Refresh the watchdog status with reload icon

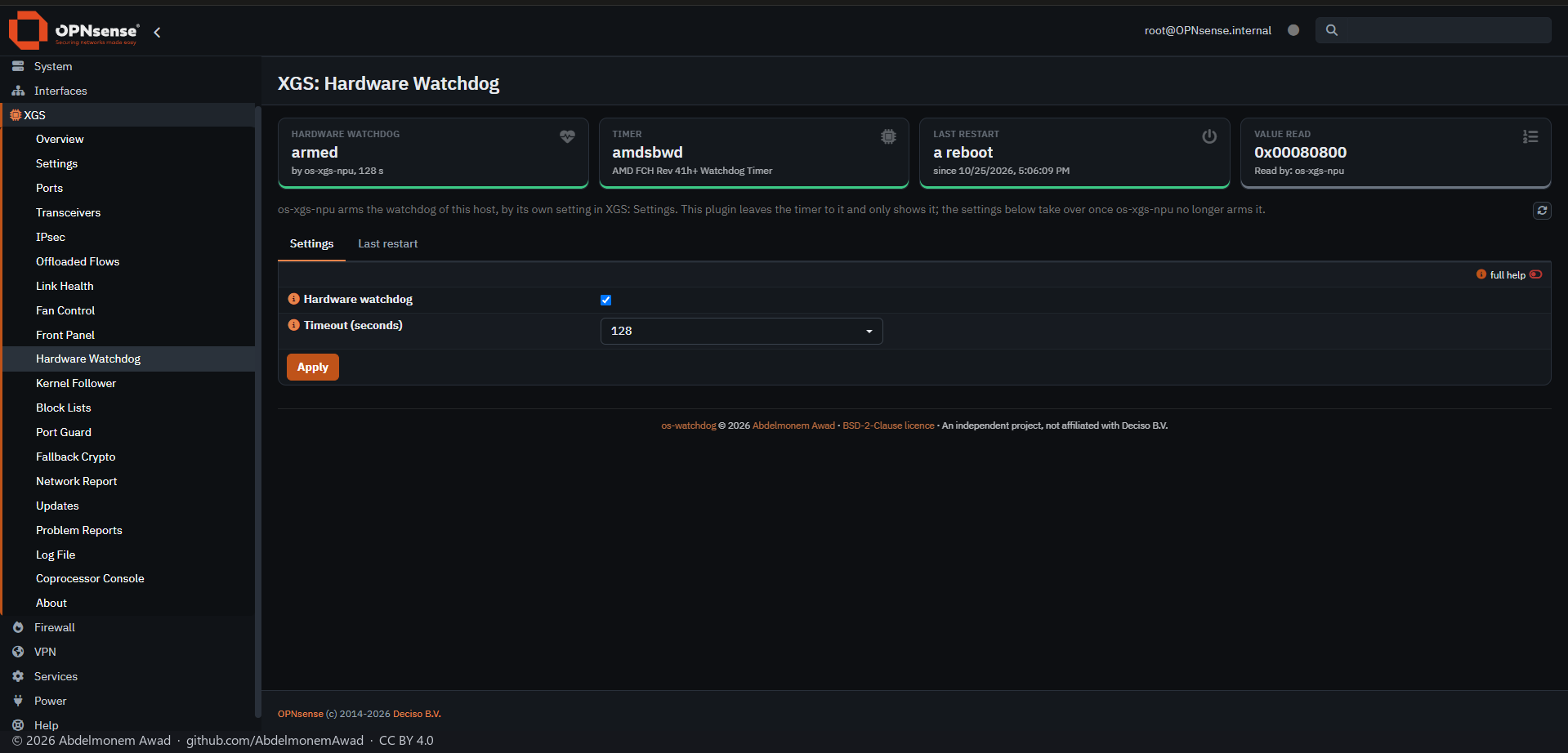click(1542, 211)
